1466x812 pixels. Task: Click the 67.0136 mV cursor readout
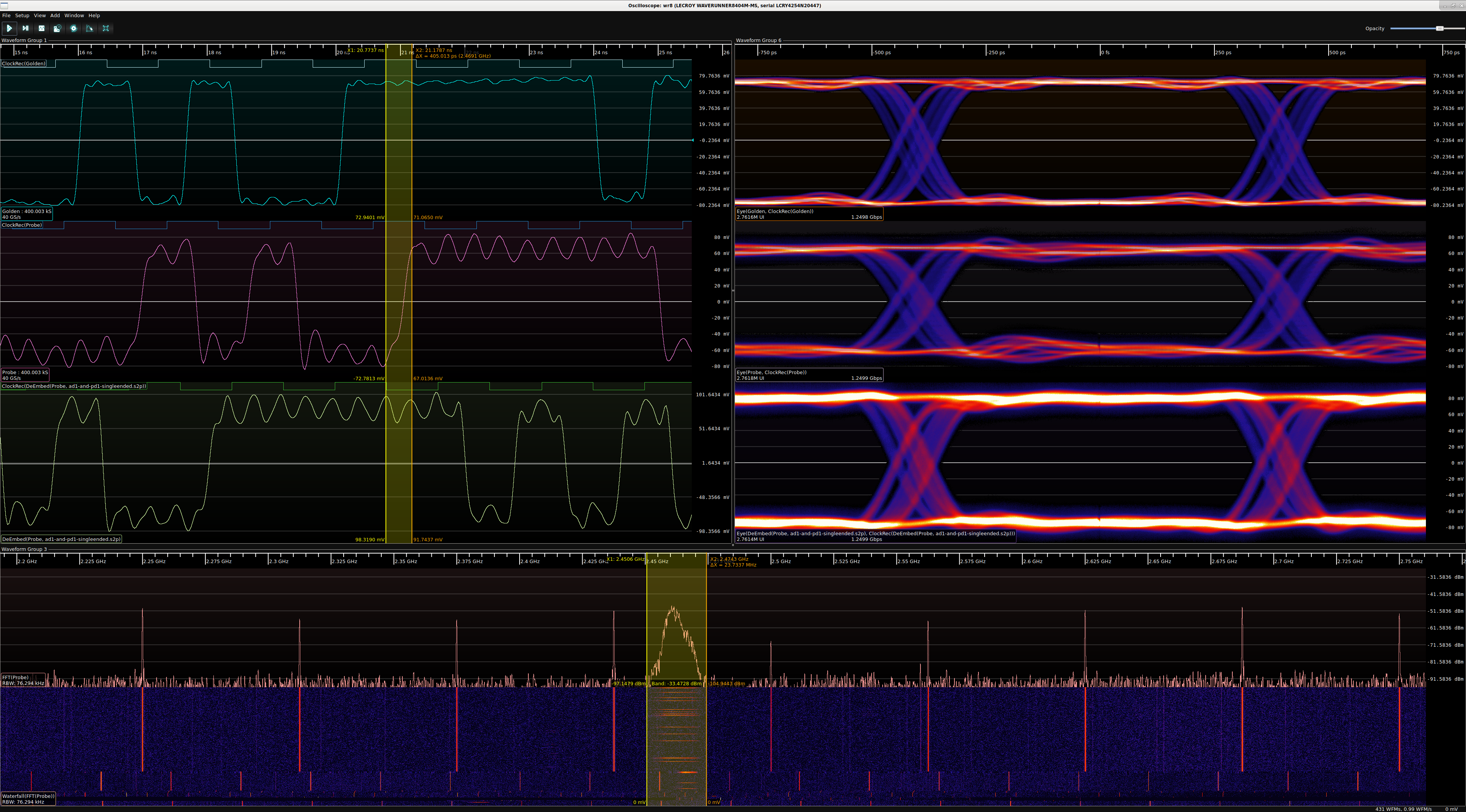coord(428,378)
